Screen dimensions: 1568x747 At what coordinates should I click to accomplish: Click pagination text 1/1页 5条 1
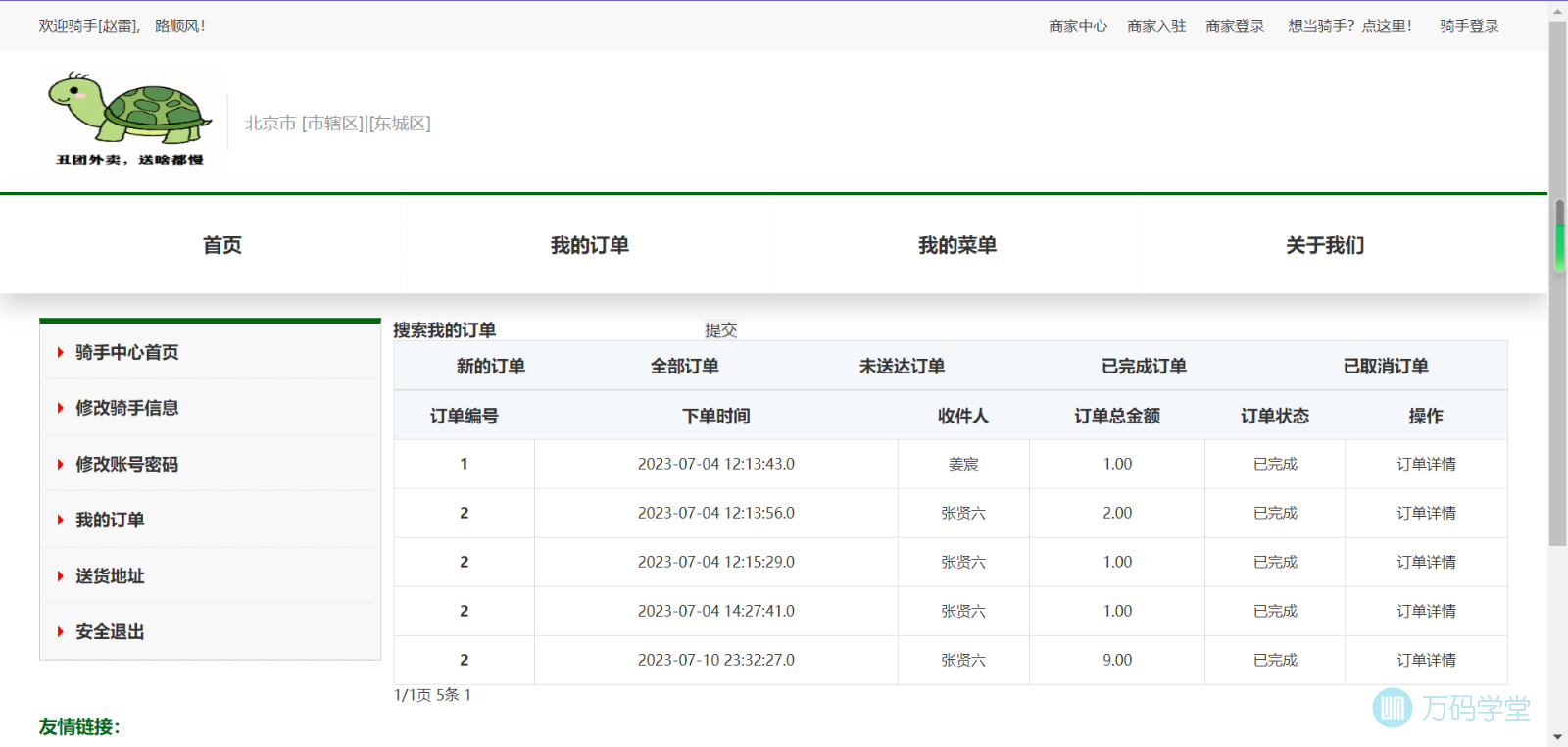tap(432, 695)
